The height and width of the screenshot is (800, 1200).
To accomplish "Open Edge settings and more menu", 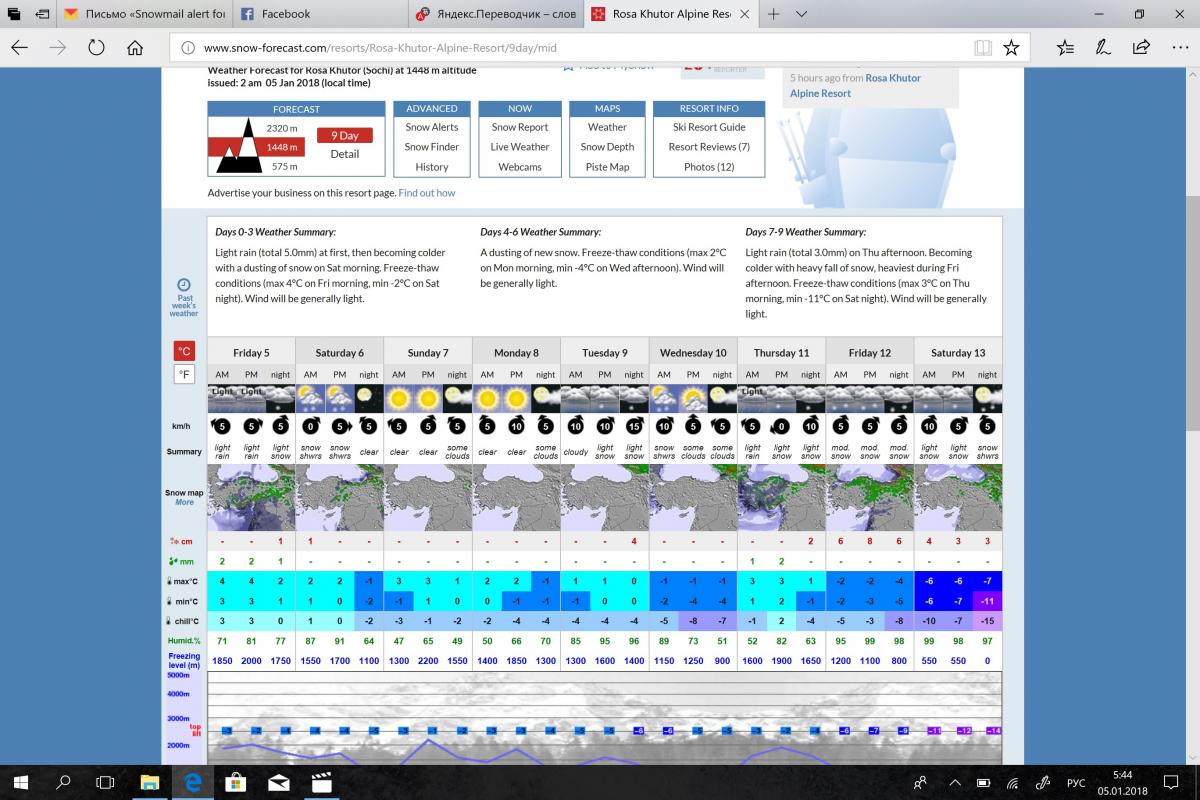I will click(1179, 47).
